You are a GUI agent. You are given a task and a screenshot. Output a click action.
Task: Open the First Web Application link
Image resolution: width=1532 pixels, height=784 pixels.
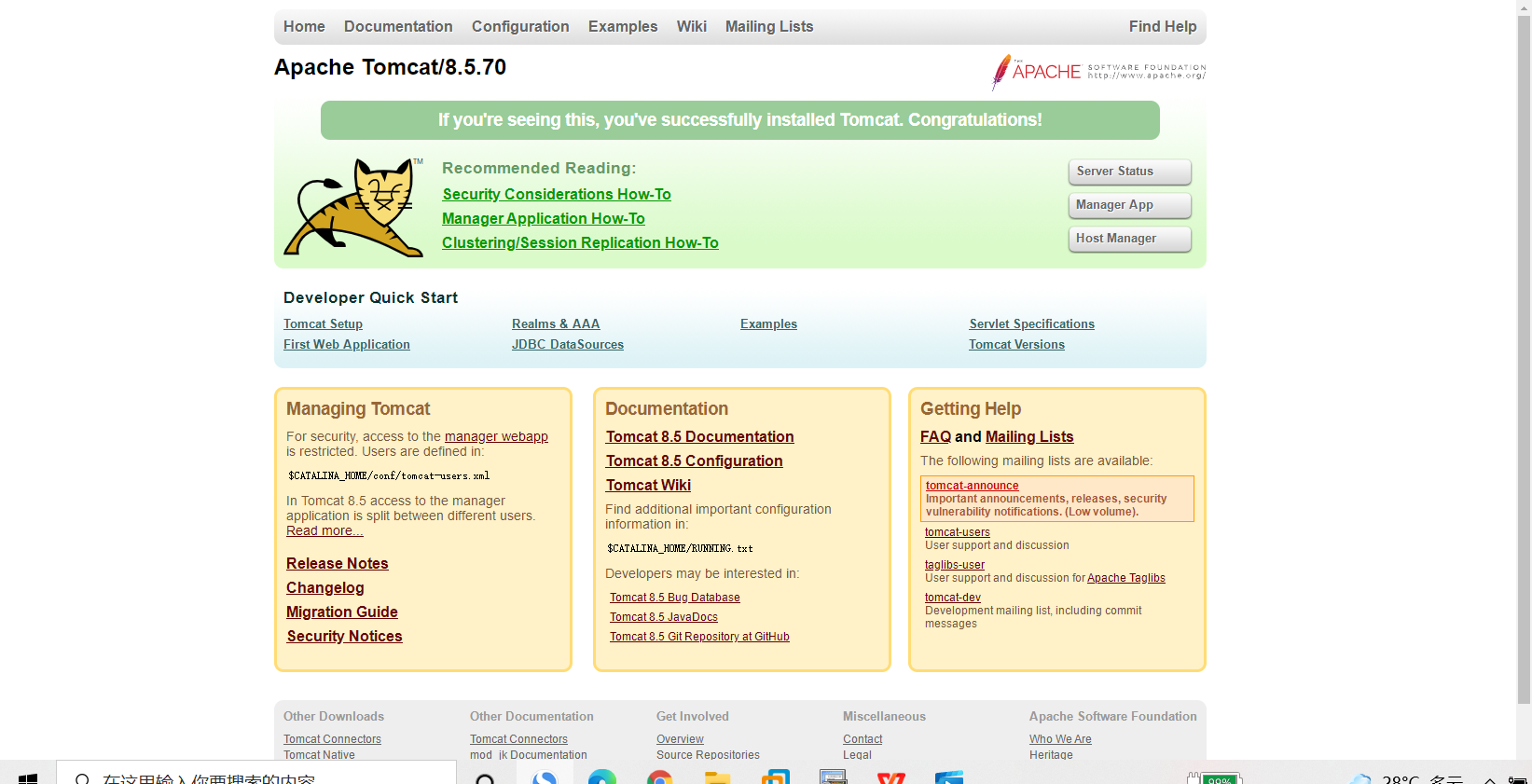click(347, 344)
